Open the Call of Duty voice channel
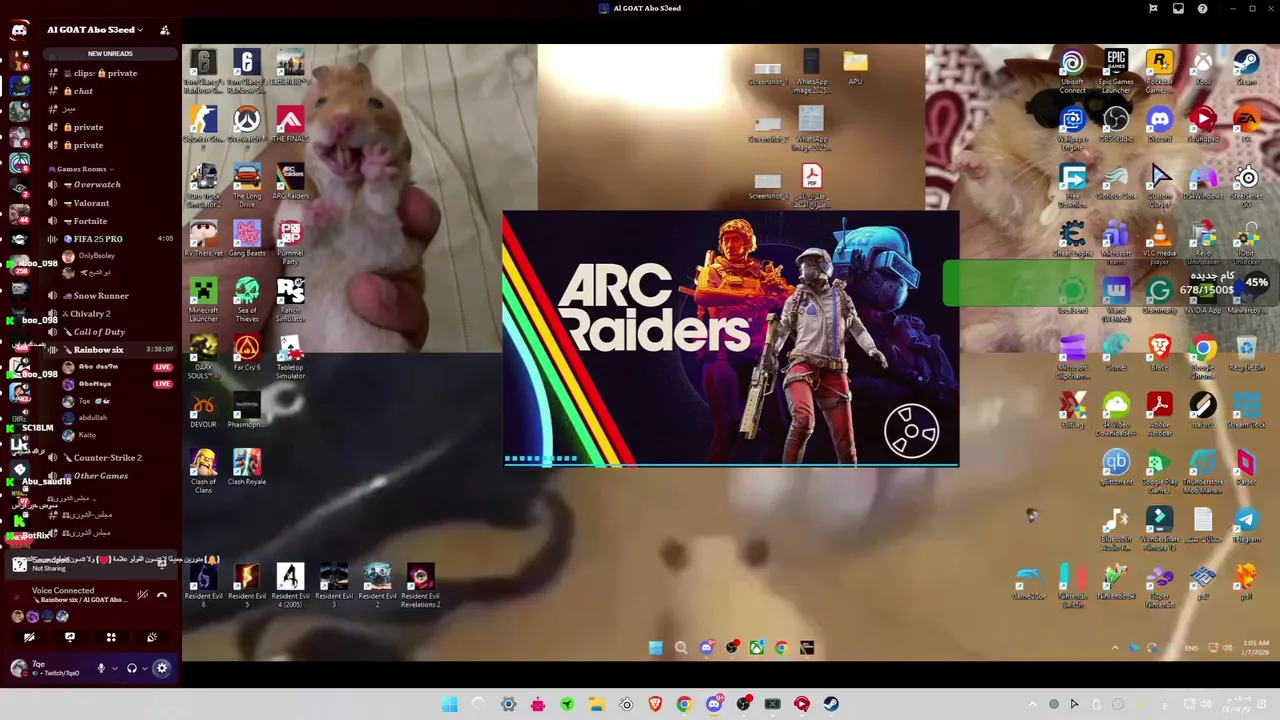Image resolution: width=1280 pixels, height=720 pixels. pyautogui.click(x=109, y=332)
